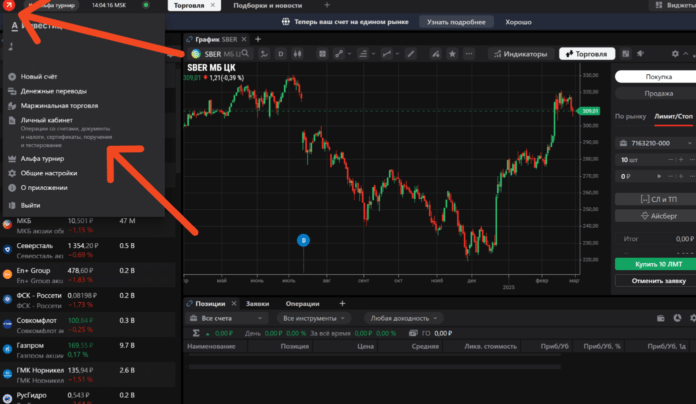Click the pie chart icon in positions panel
Screen dimensions: 696x404
point(677,318)
